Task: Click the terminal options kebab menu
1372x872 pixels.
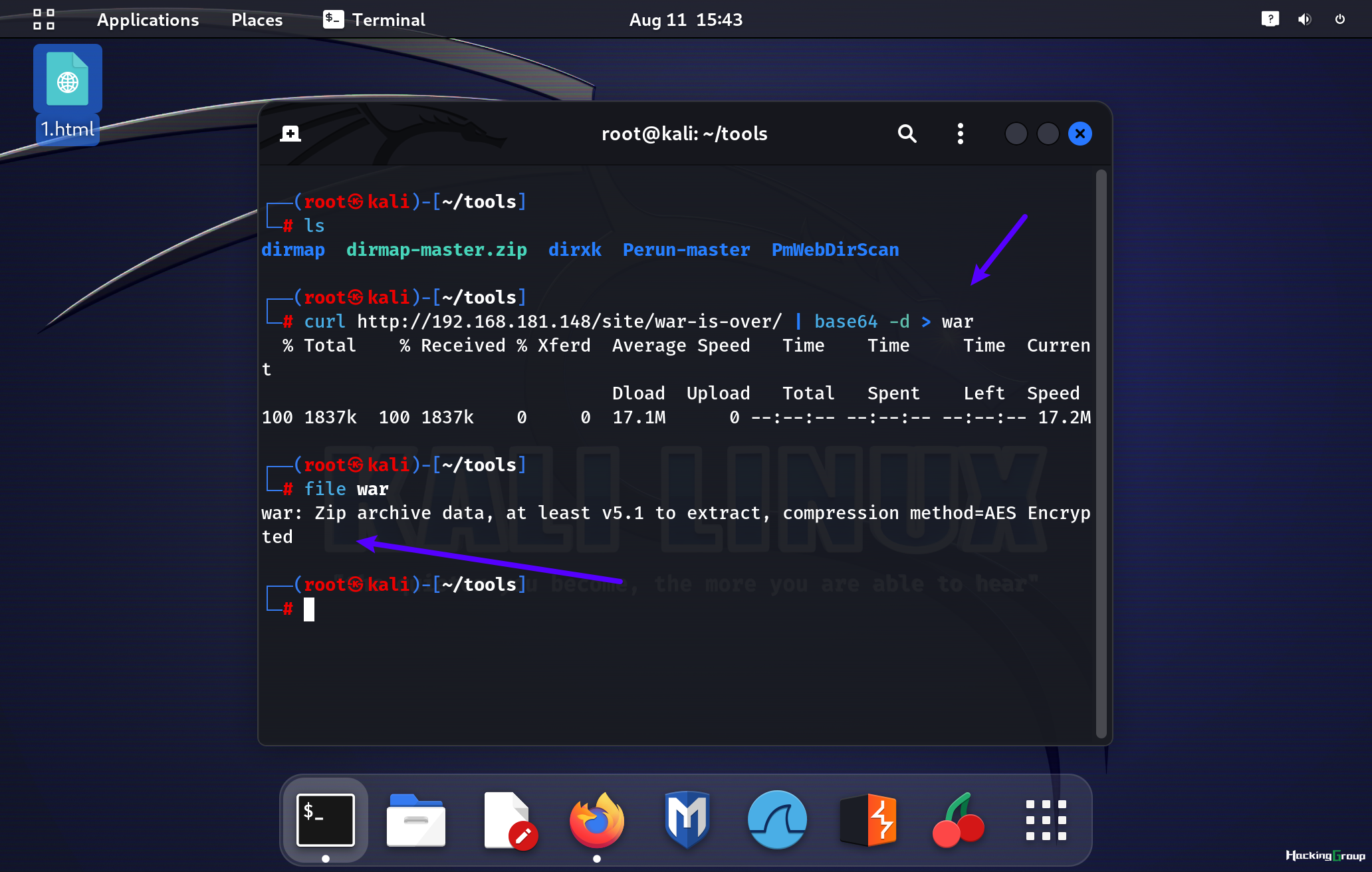Action: pos(959,132)
